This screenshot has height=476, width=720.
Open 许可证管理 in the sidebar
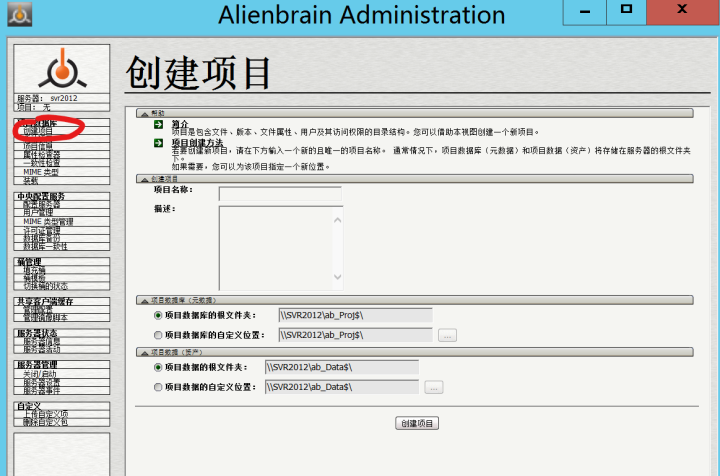click(x=42, y=230)
